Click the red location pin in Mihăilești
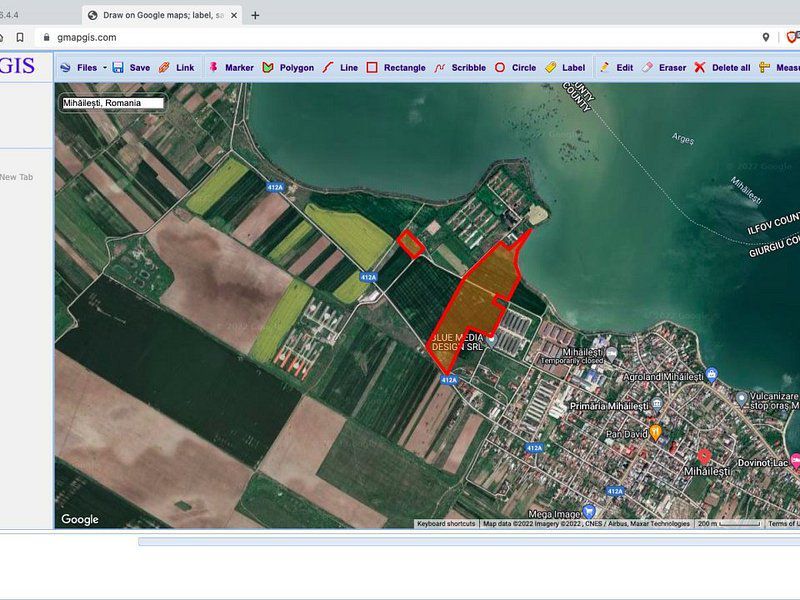Viewport: 800px width, 600px height. point(704,454)
